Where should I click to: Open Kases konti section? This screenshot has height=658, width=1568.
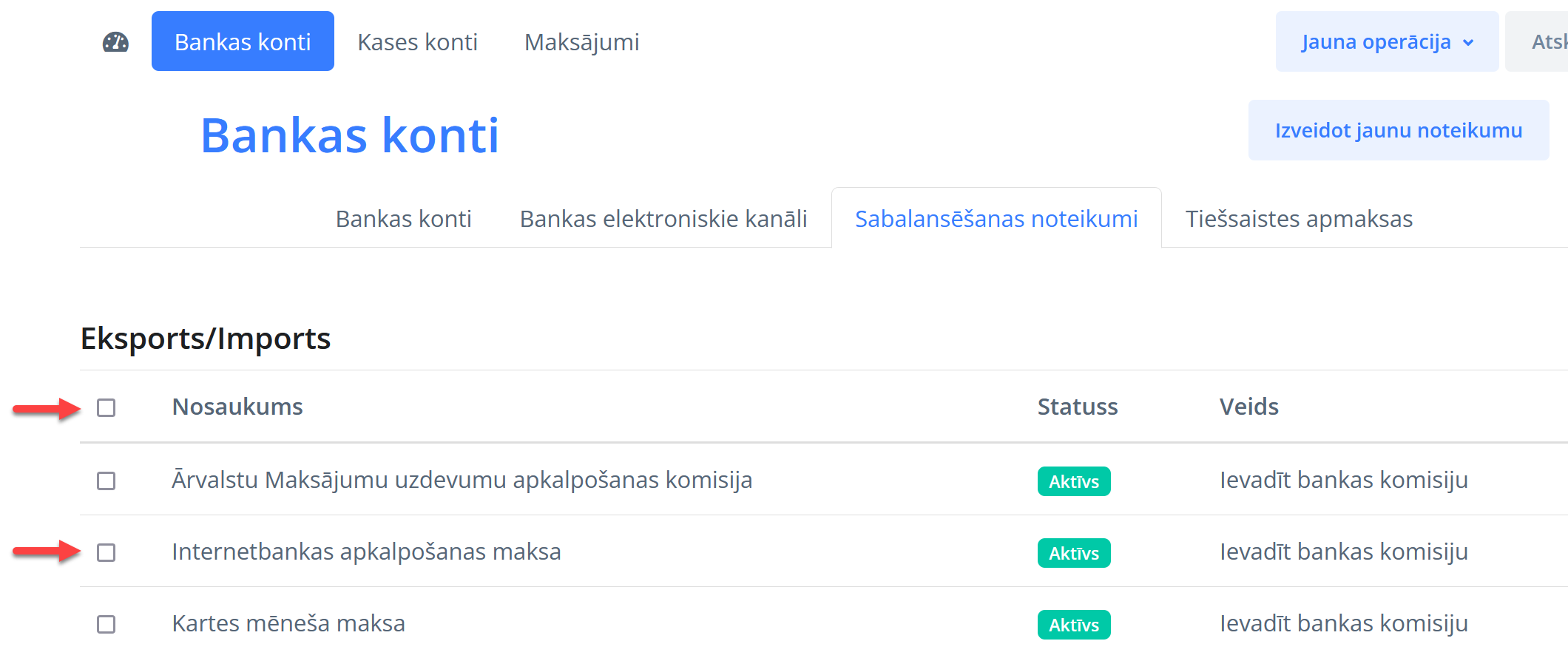coord(417,42)
